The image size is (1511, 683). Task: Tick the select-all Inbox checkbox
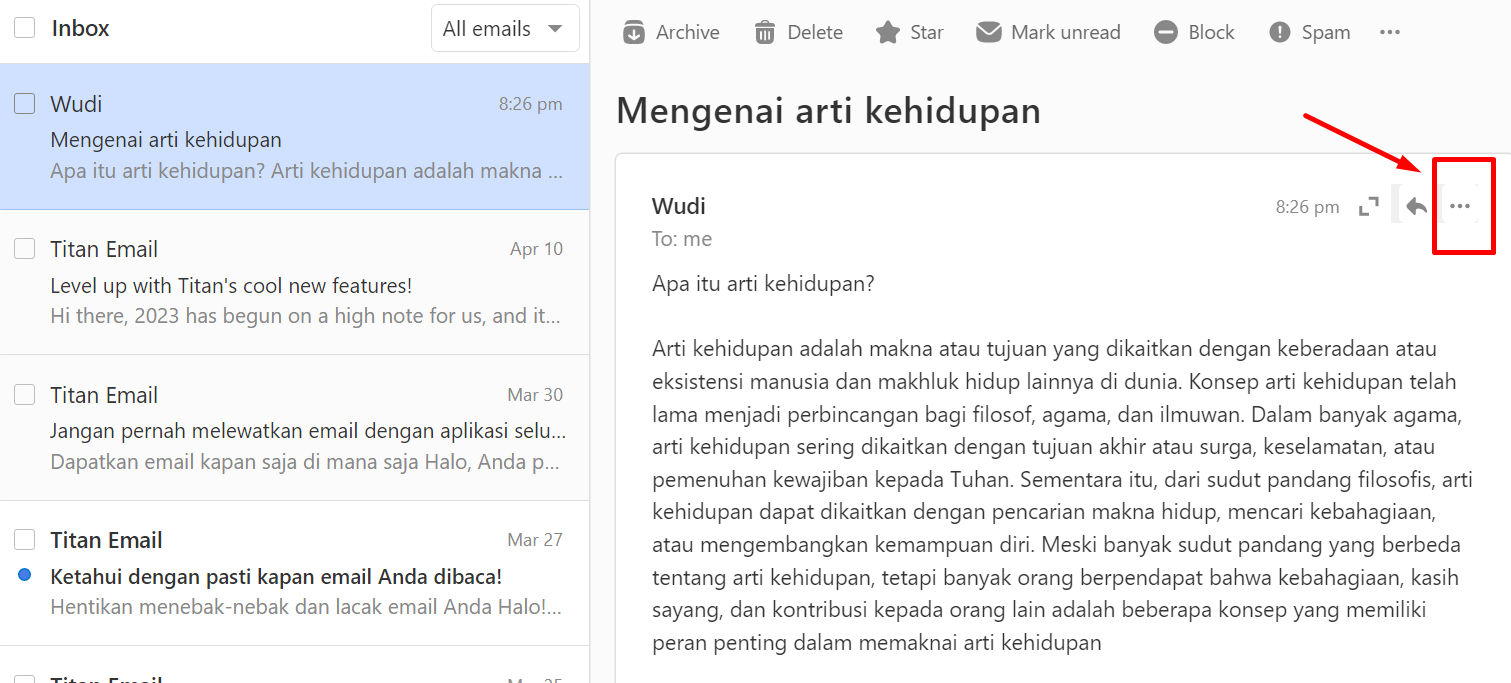(x=24, y=28)
